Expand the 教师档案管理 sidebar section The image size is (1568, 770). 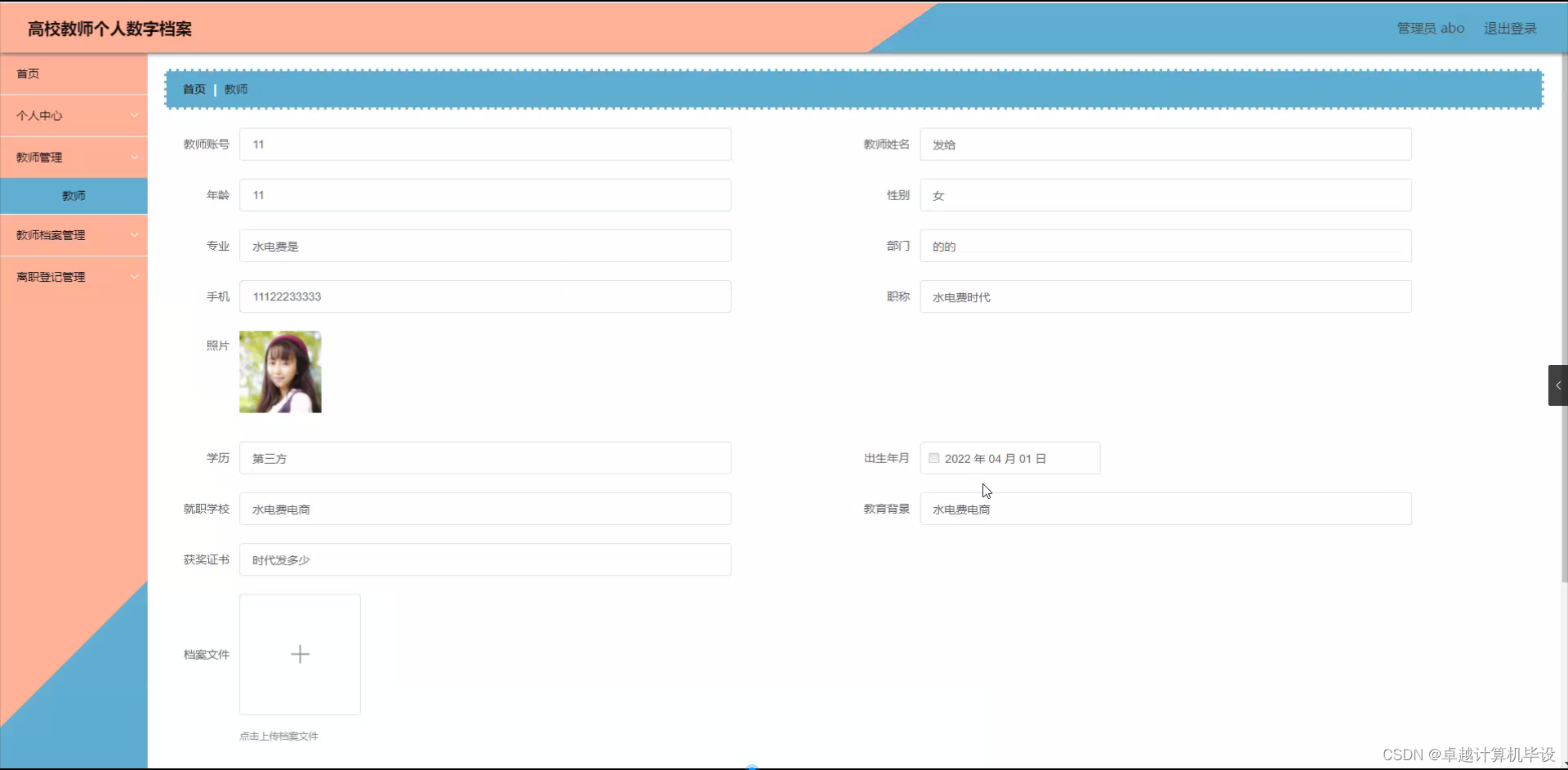tap(73, 235)
